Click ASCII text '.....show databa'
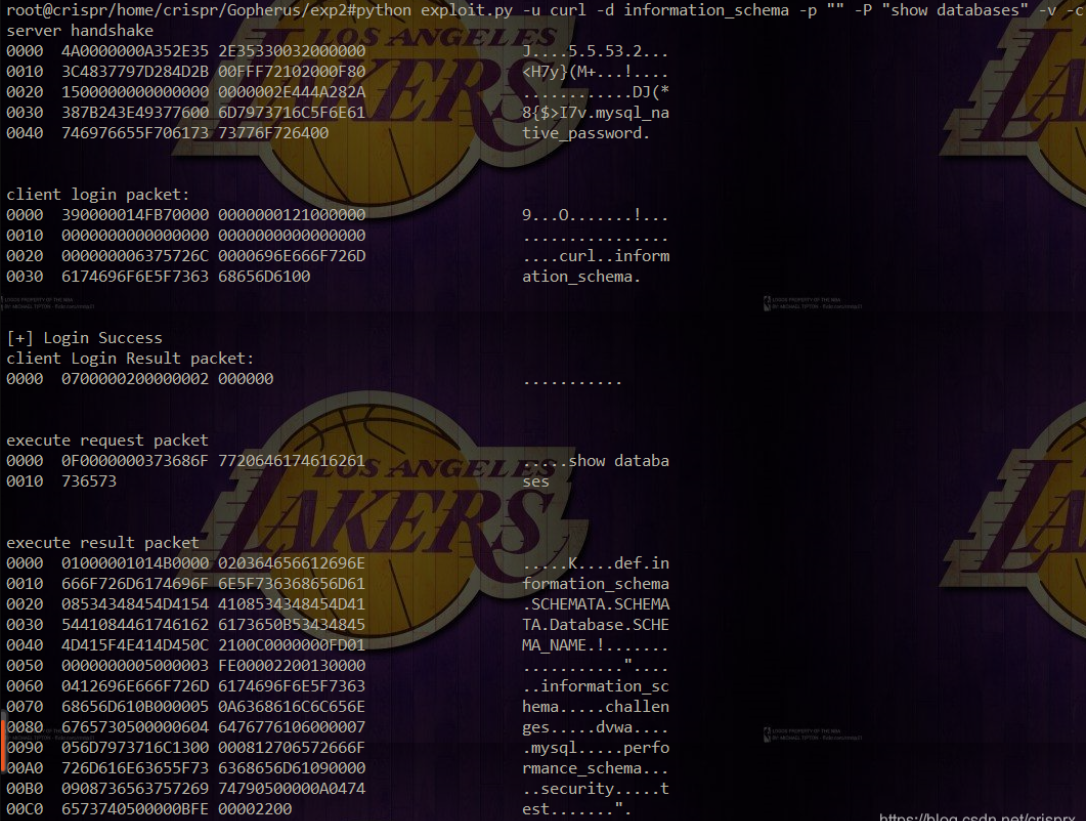This screenshot has height=821, width=1086. [596, 461]
